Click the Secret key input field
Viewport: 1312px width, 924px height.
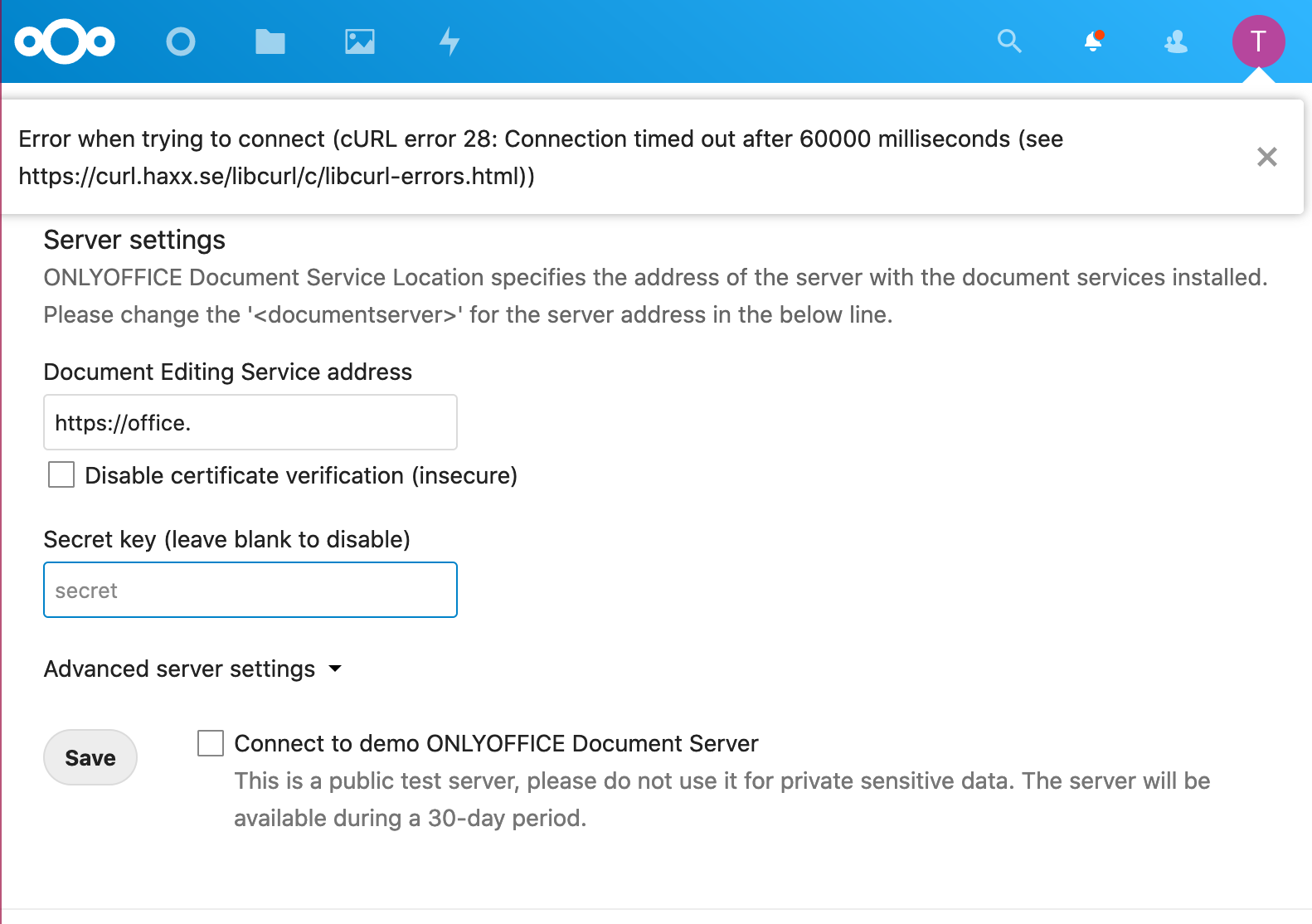click(x=250, y=590)
